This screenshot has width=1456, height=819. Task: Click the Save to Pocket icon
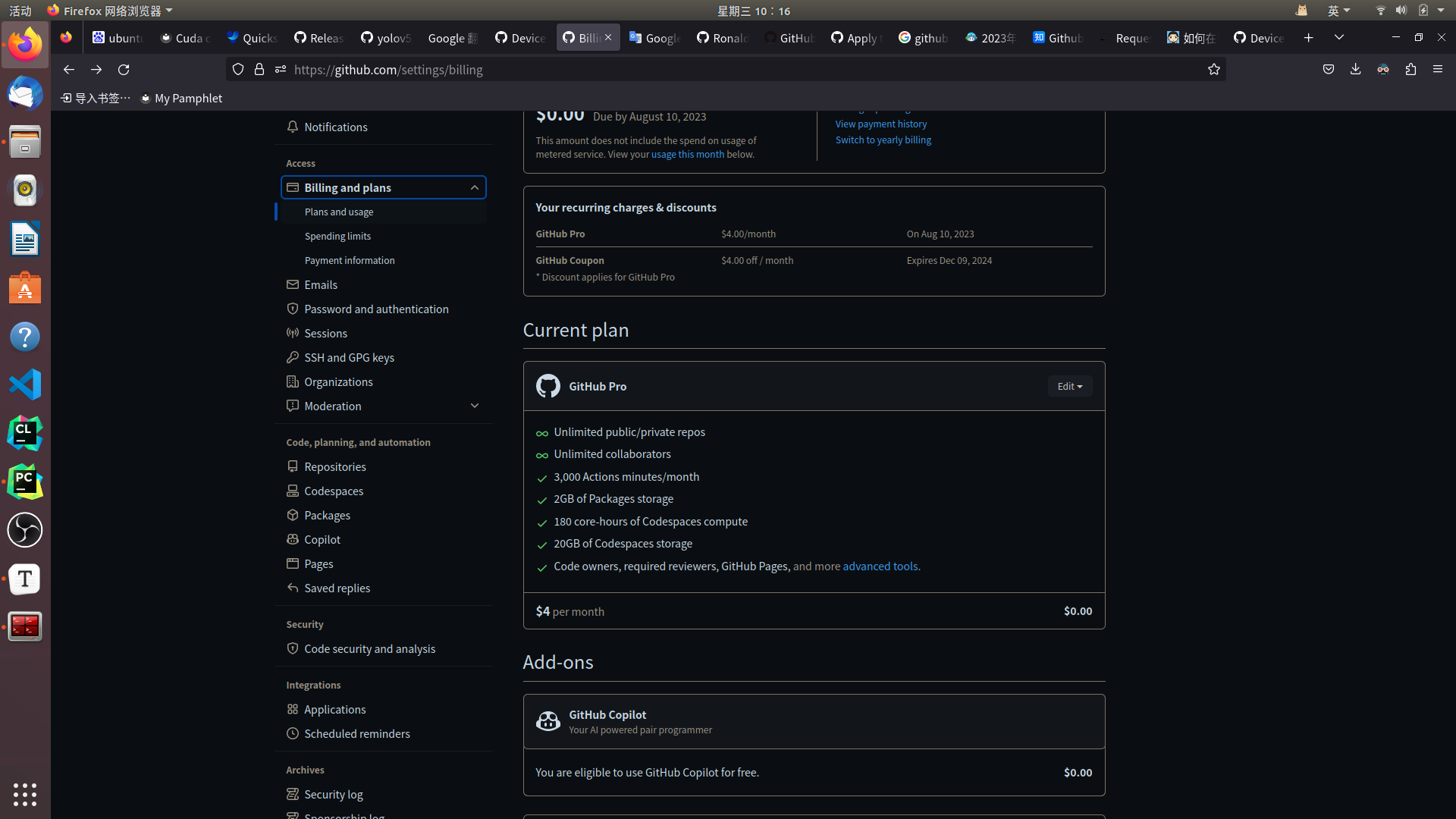click(x=1328, y=69)
